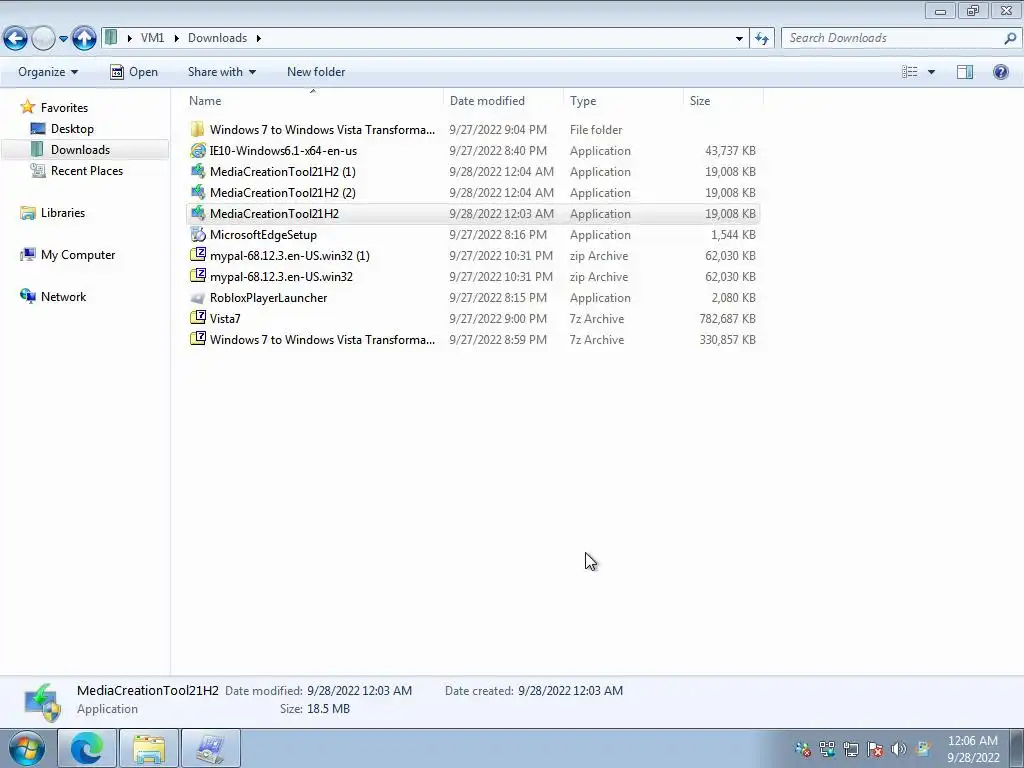This screenshot has width=1024, height=768.
Task: Click the 9/27/2022 8:15 PM date cell
Action: (x=498, y=298)
